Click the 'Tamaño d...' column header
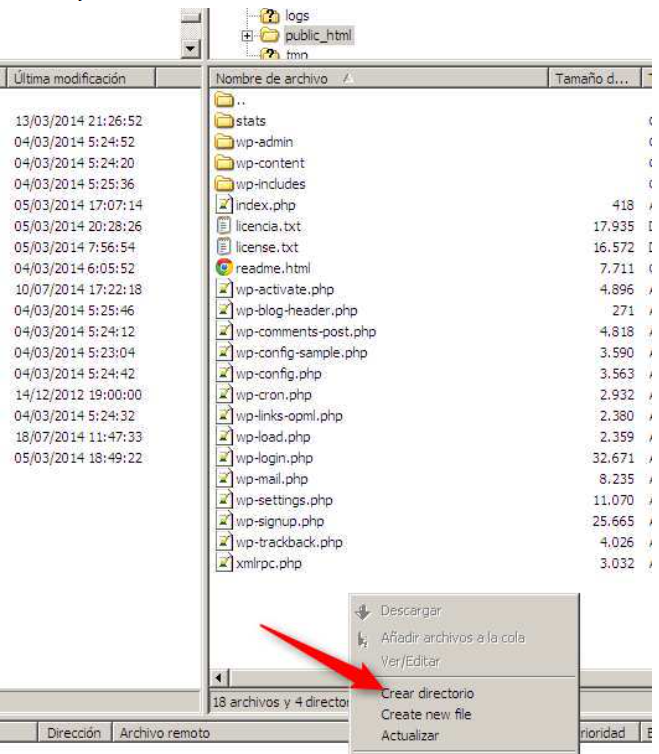Image resolution: width=659 pixels, height=754 pixels. coord(592,78)
